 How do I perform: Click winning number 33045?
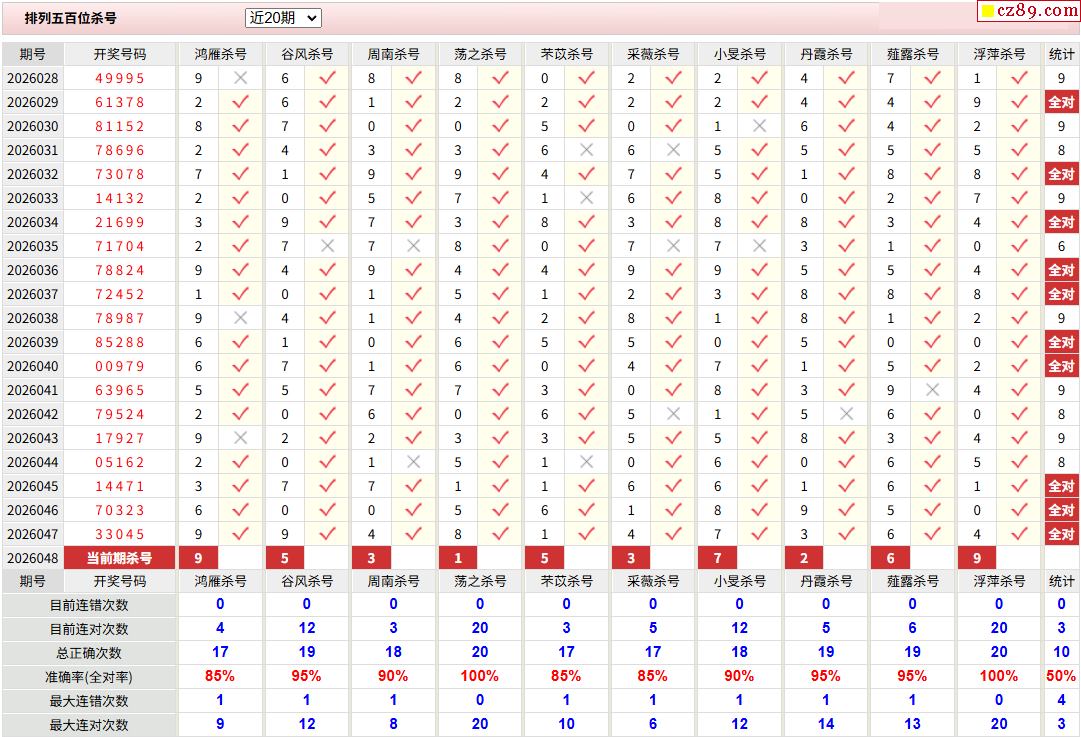(120, 534)
